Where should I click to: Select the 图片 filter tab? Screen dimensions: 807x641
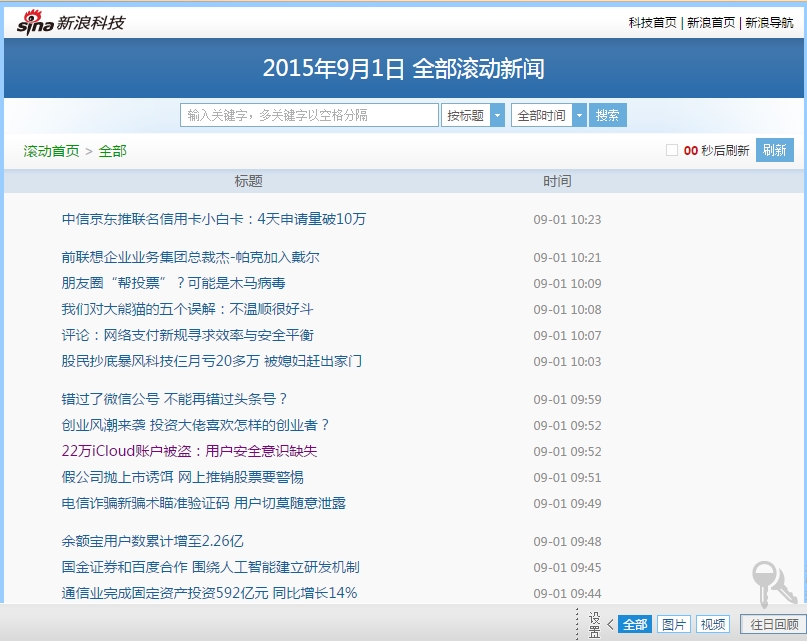[675, 624]
